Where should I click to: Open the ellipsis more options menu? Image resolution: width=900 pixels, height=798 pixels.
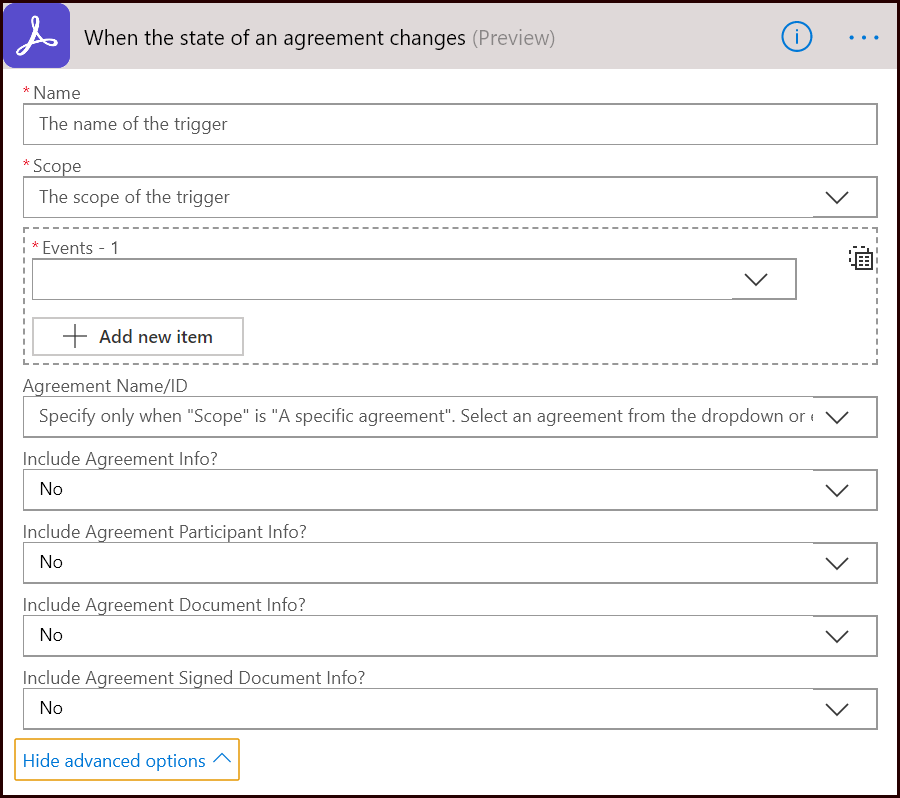(x=862, y=37)
